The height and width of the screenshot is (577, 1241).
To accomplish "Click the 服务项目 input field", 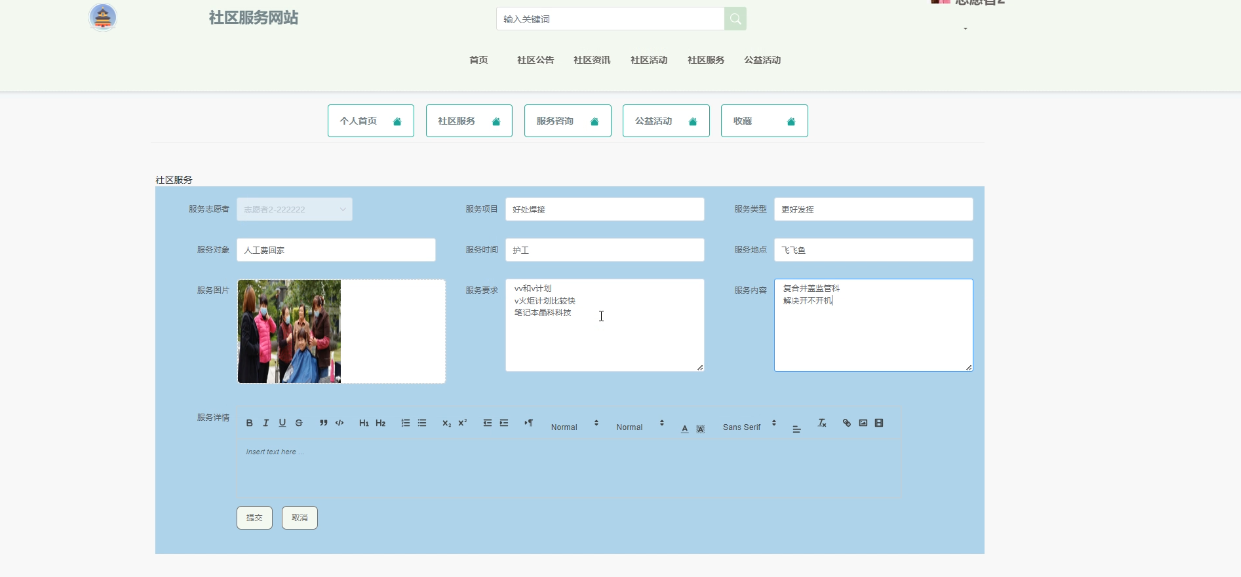I will pyautogui.click(x=605, y=209).
